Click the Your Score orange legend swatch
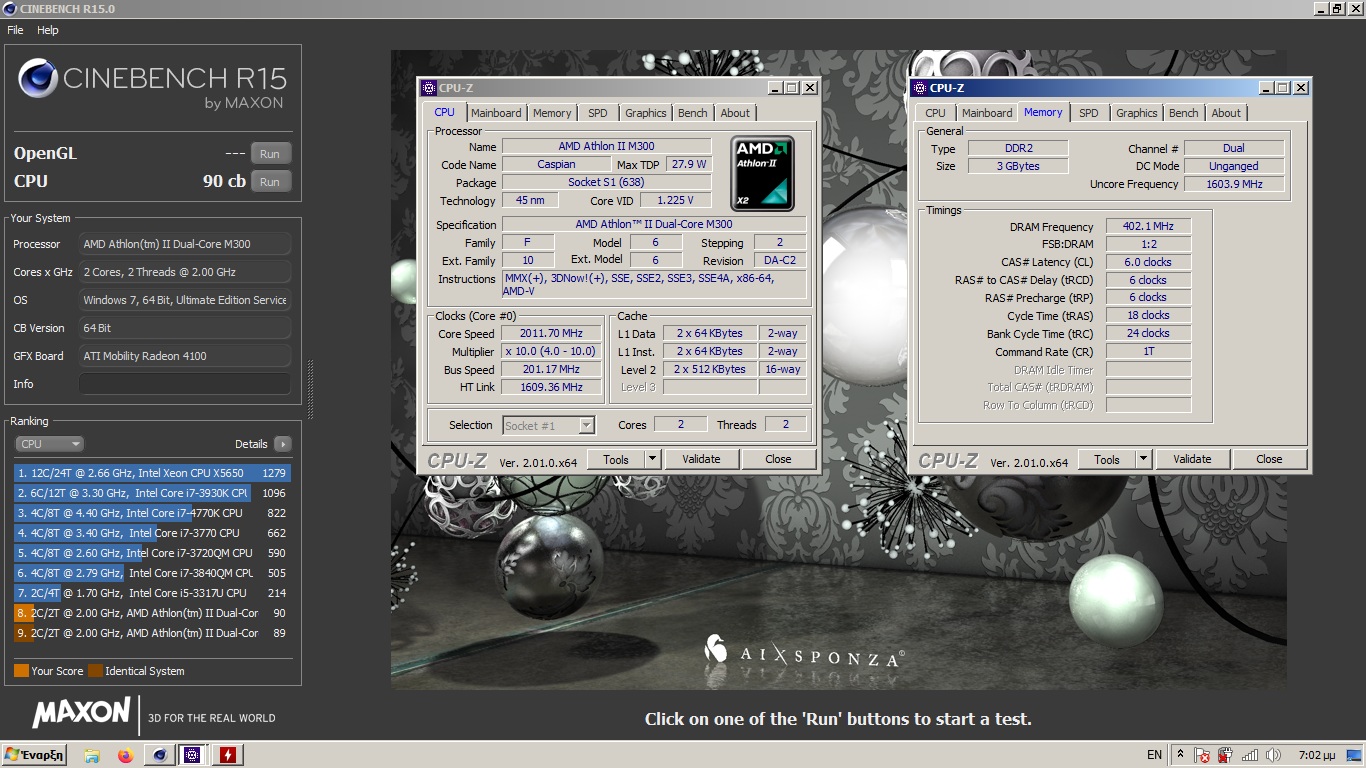 click(x=21, y=671)
